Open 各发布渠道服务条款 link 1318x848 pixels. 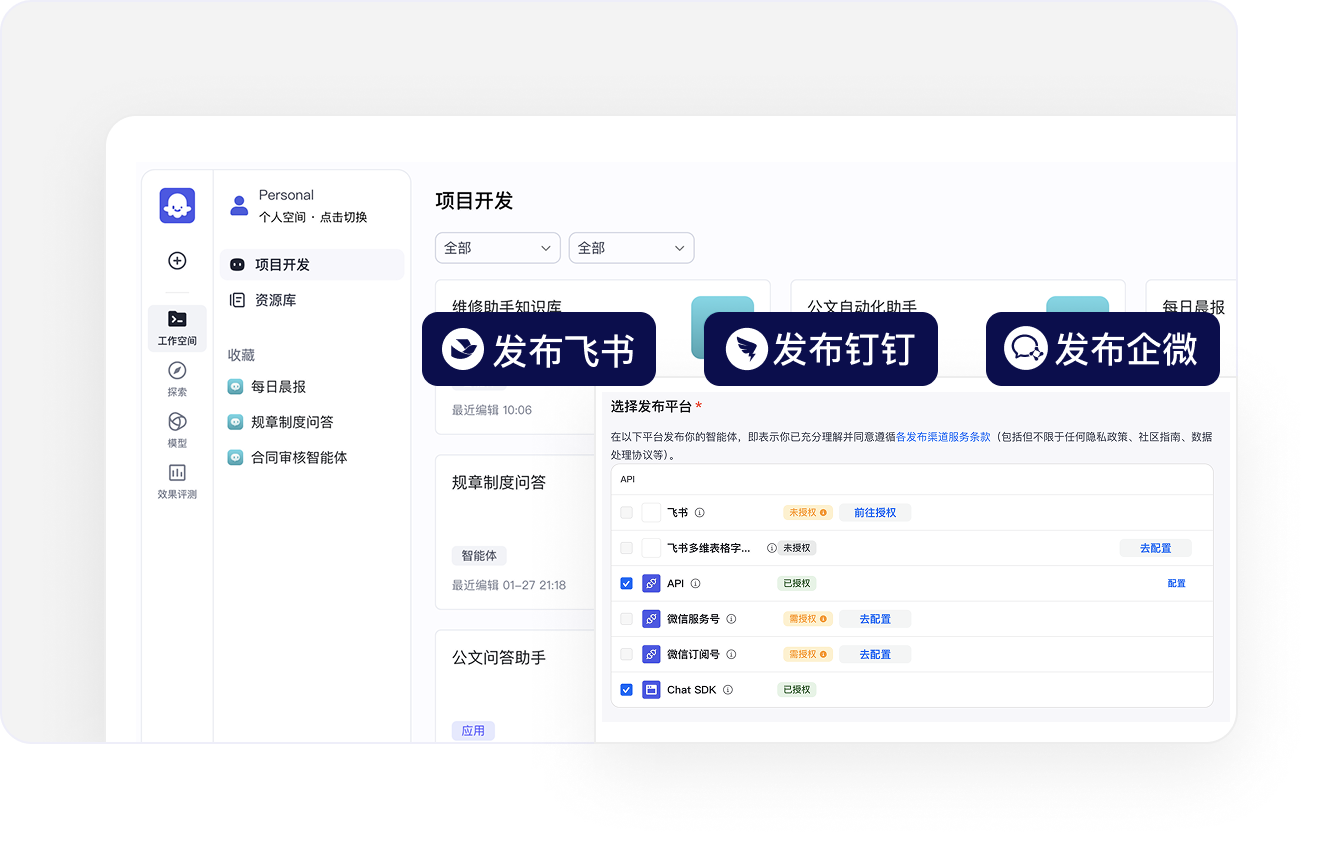pos(944,436)
